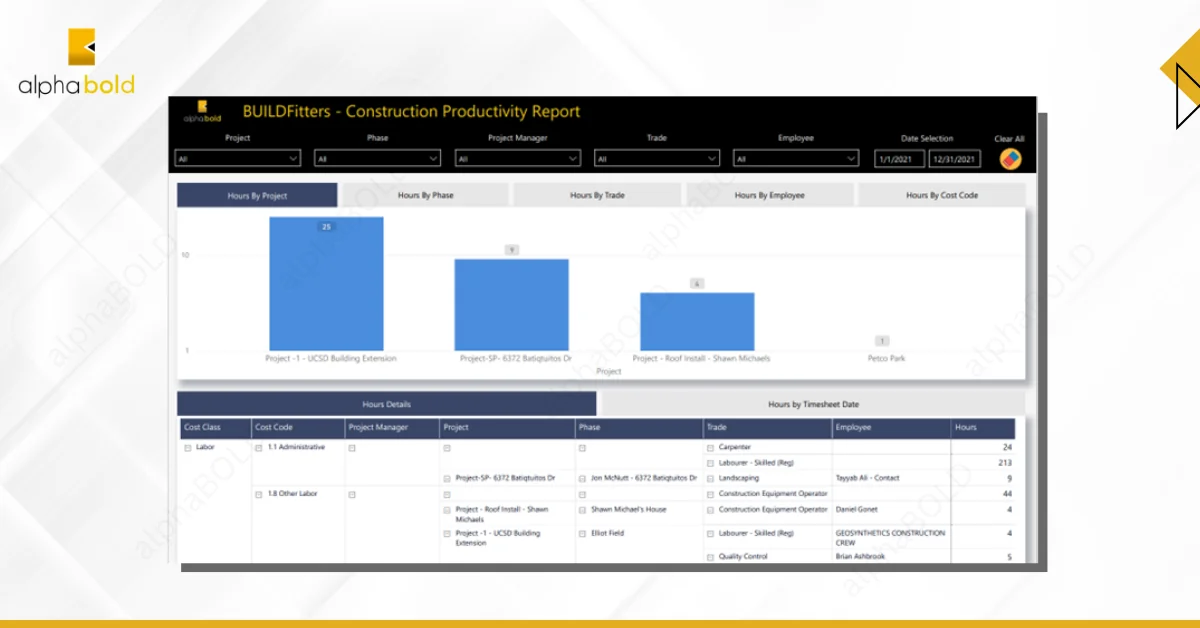Click the 24 hours value for Carpenter

pyautogui.click(x=1007, y=447)
